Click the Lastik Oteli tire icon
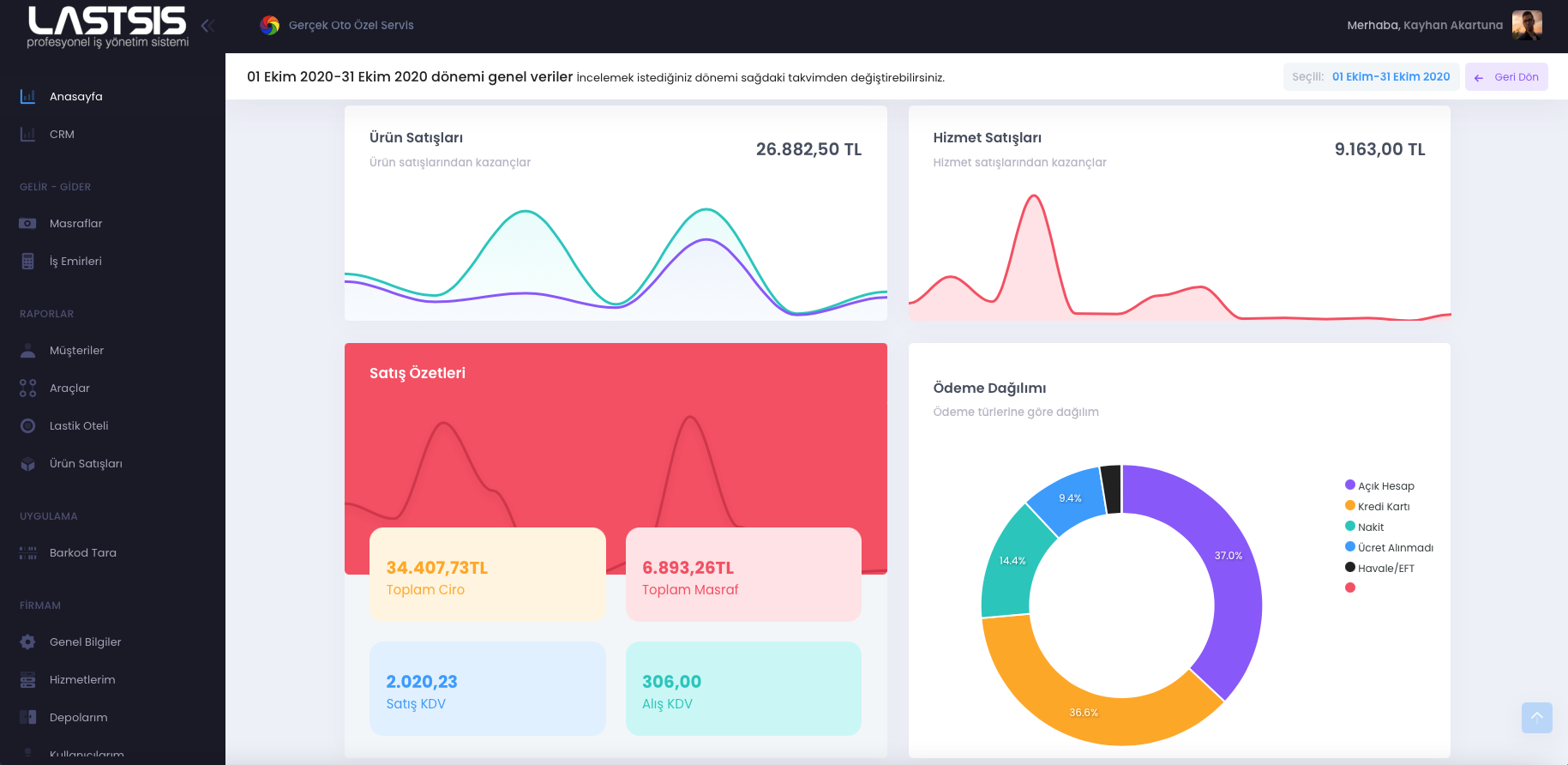1568x765 pixels. click(27, 425)
